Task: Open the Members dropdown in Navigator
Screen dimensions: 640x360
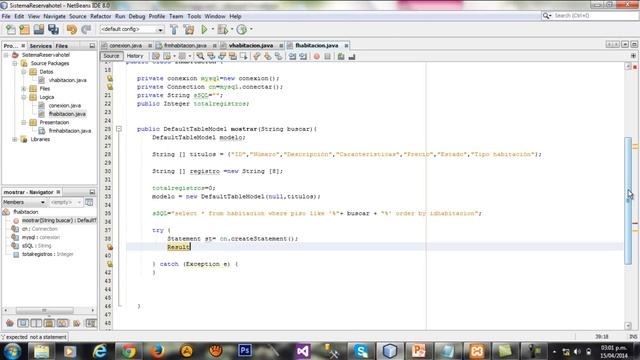Action: point(24,202)
